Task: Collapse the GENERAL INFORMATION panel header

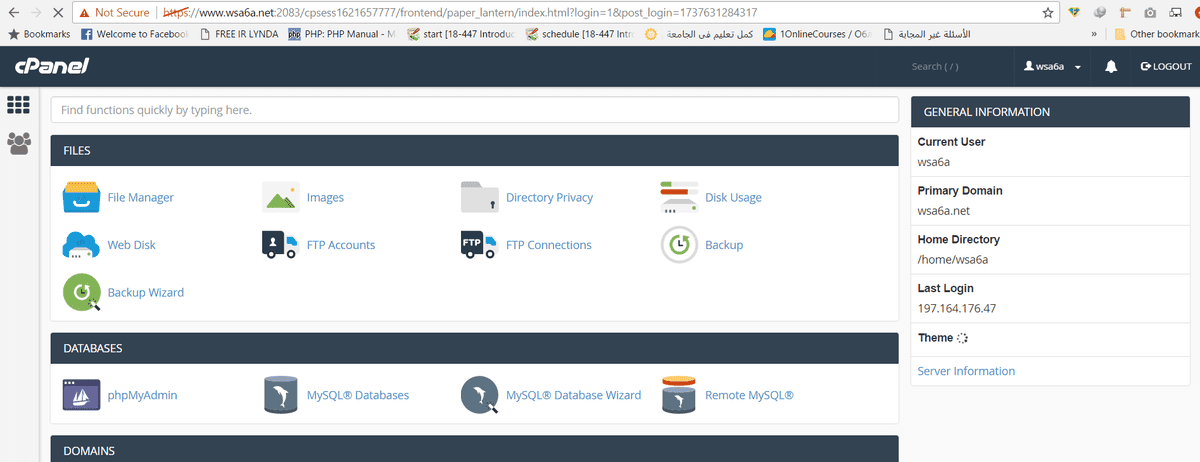Action: click(1051, 112)
